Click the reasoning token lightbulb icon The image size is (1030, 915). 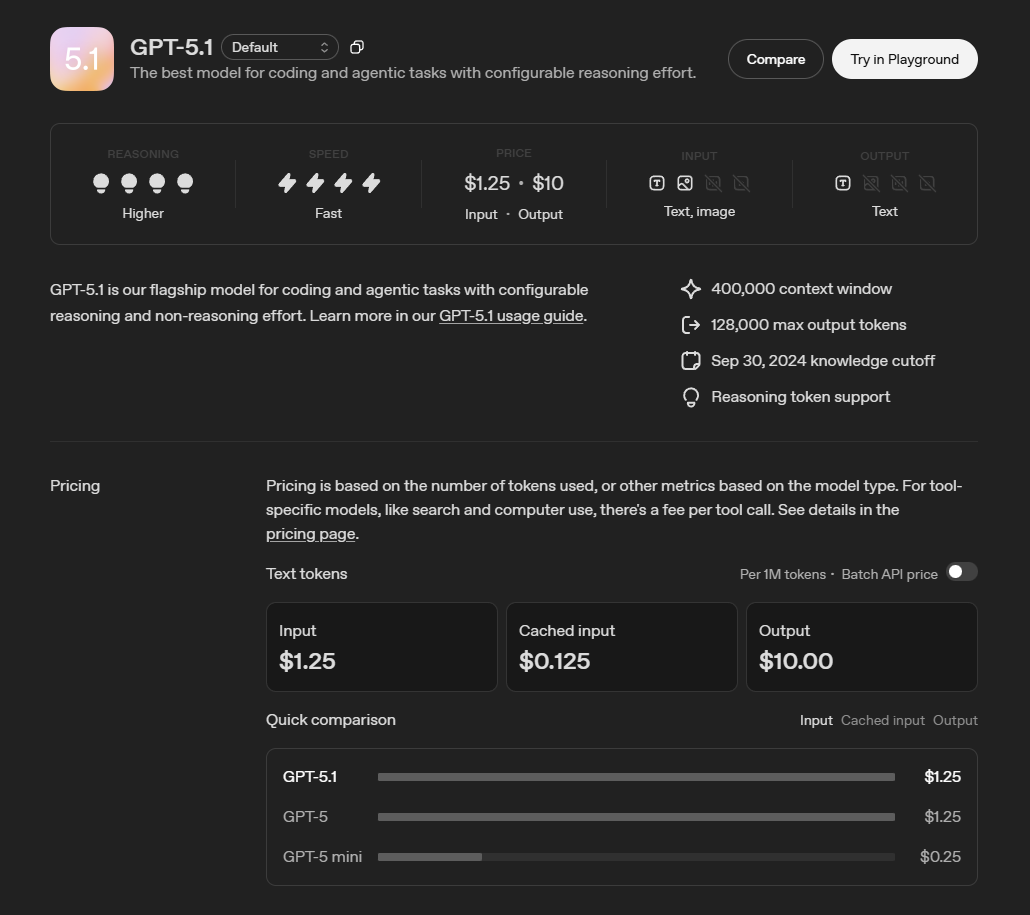[690, 397]
